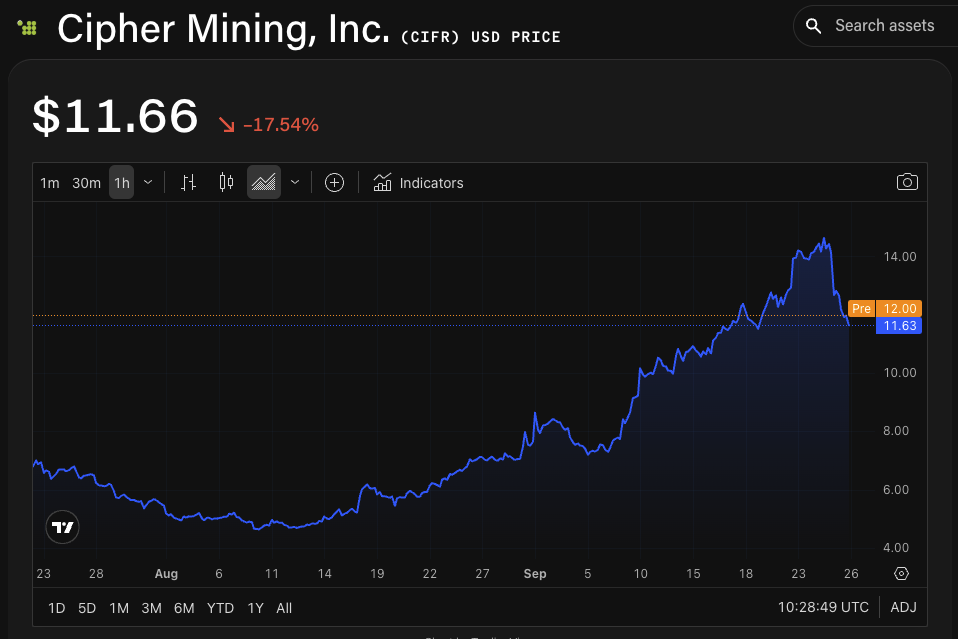
Task: Take a snapshot using the camera icon
Action: click(907, 182)
